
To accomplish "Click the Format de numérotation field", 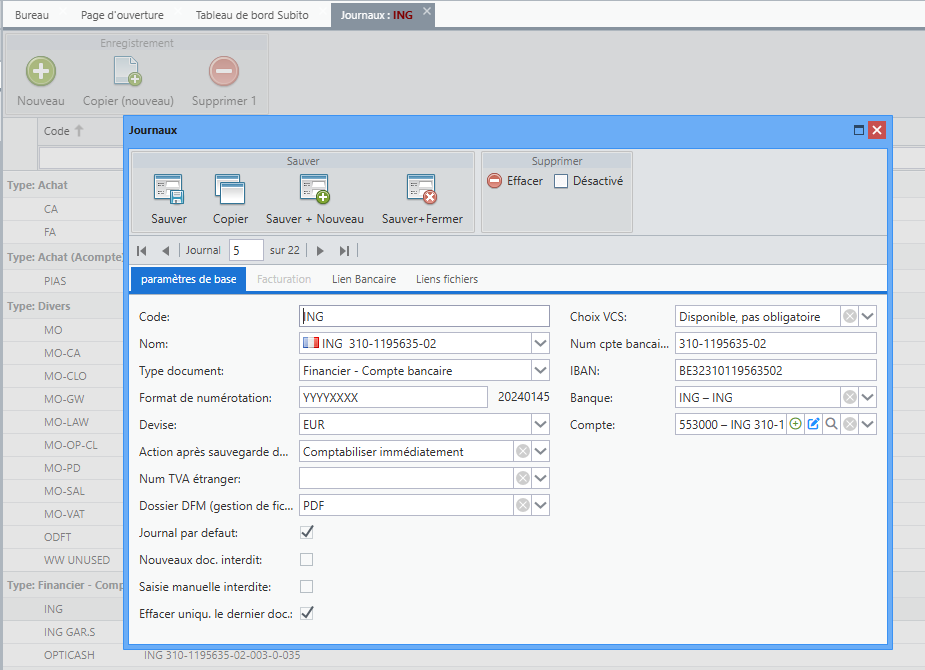I will [x=393, y=398].
